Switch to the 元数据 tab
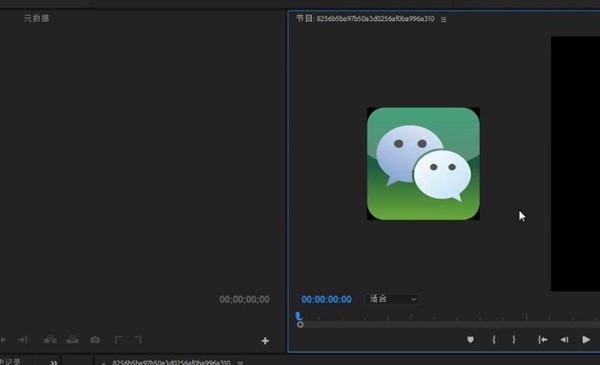This screenshot has width=600, height=365. point(36,18)
